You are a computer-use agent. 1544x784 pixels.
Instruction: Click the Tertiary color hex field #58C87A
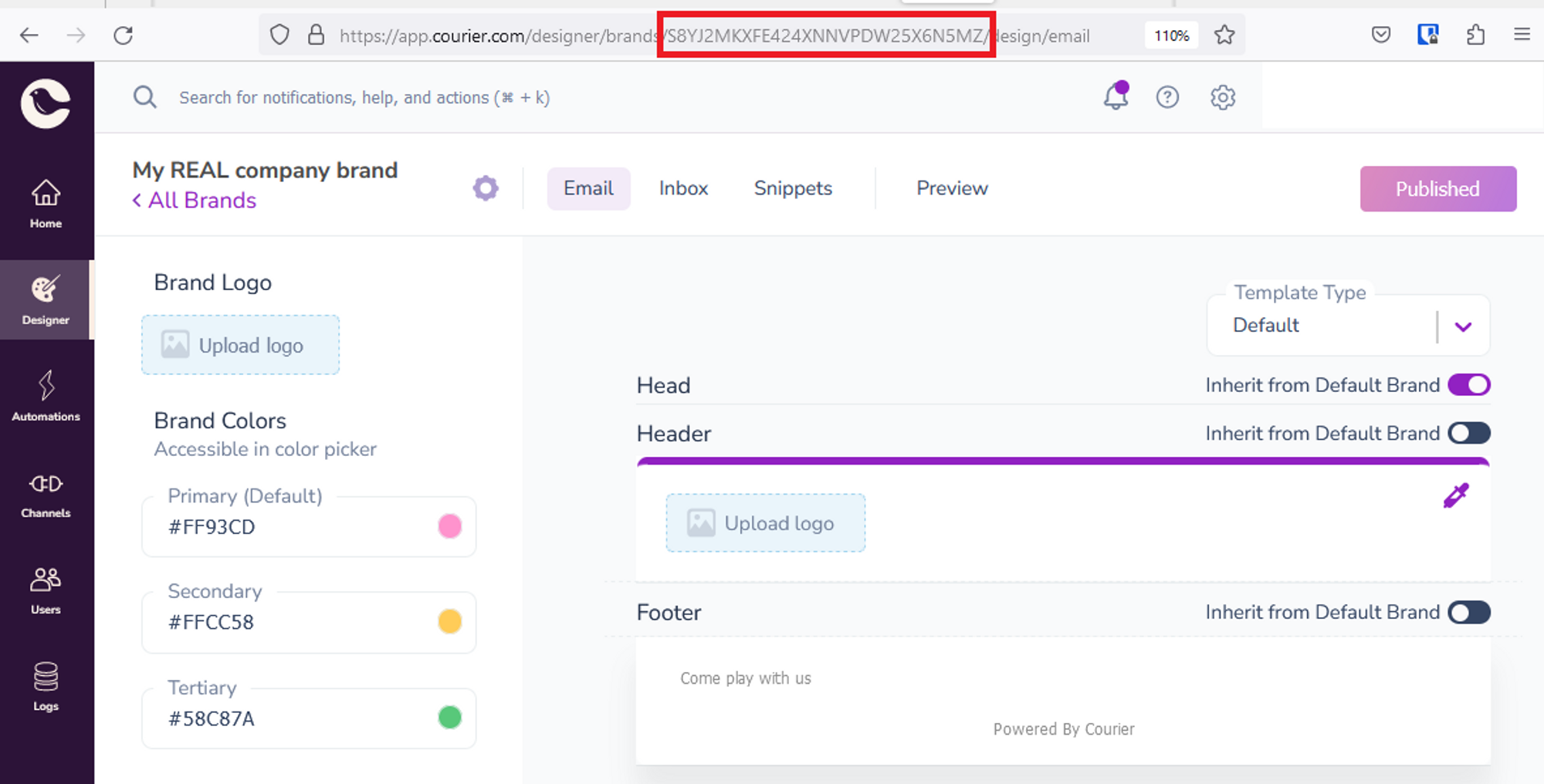tap(309, 718)
